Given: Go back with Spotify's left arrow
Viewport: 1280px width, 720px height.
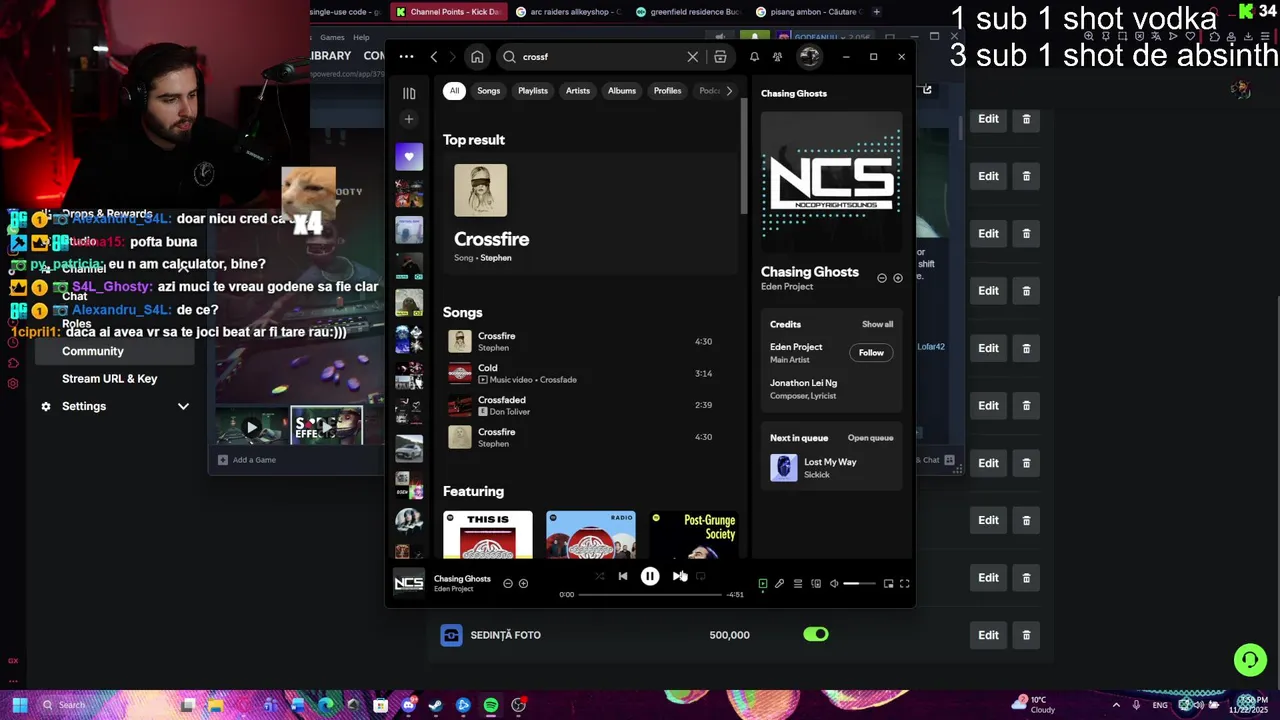Looking at the screenshot, I should [434, 57].
